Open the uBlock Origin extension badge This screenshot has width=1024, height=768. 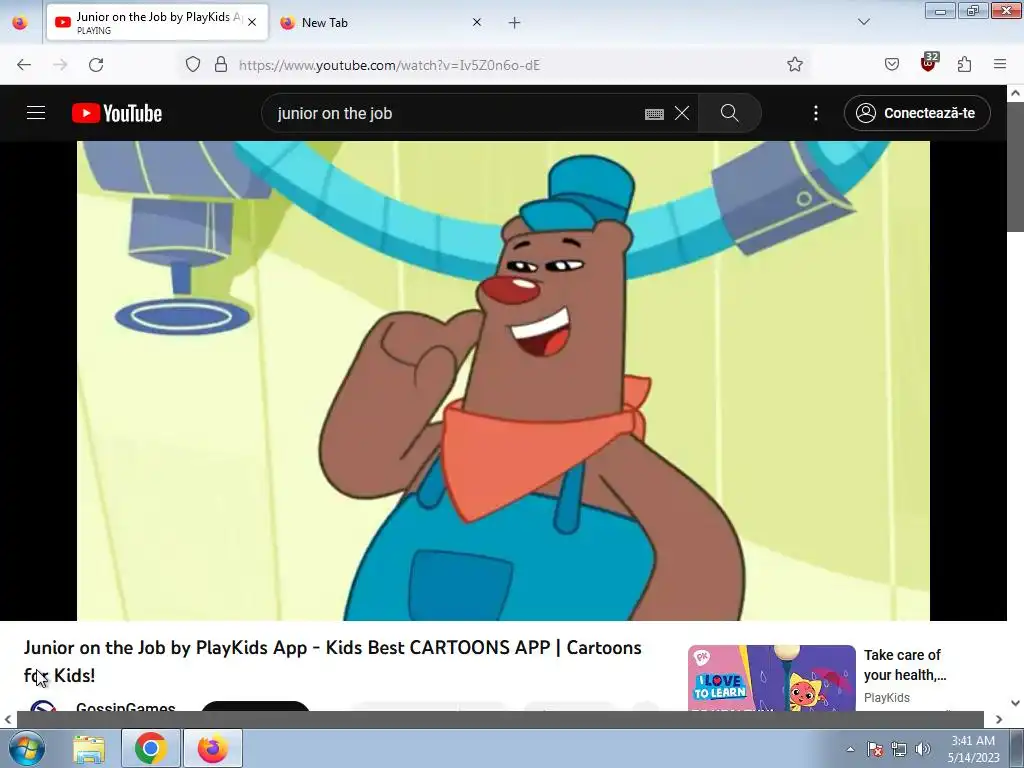[x=929, y=63]
